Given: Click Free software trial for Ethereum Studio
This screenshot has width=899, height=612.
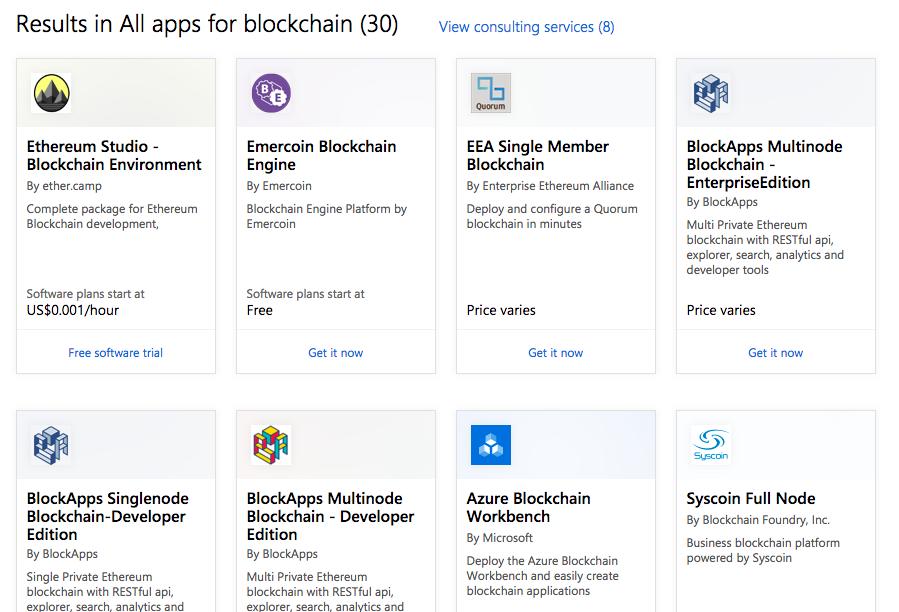Looking at the screenshot, I should pyautogui.click(x=115, y=353).
